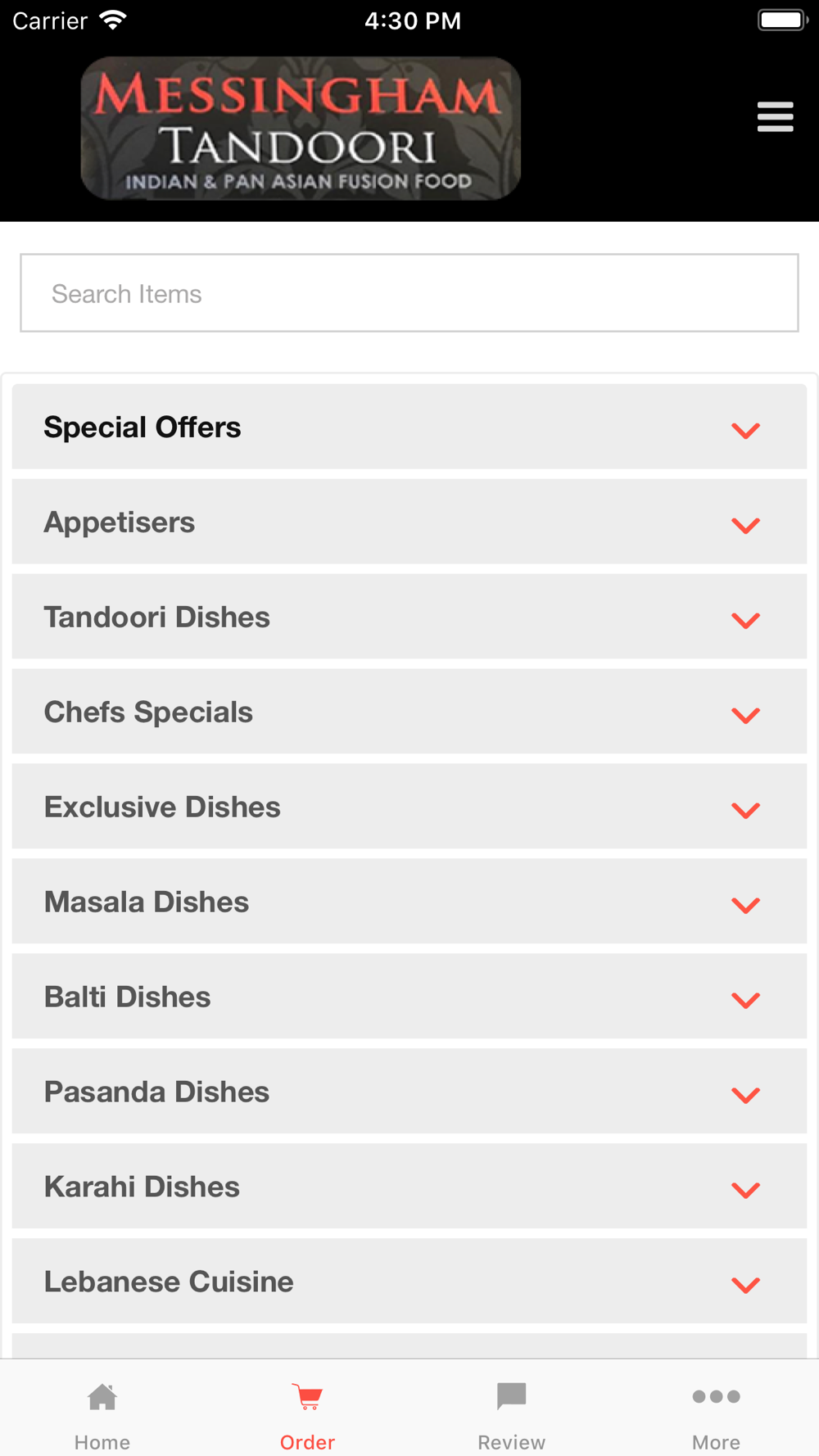Screen dimensions: 819x1456
Task: Show the Masala Dishes list
Action: [x=409, y=902]
